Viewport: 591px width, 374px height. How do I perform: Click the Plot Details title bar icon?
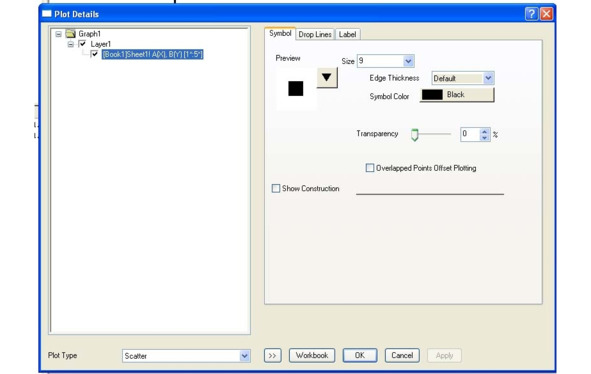coord(47,14)
